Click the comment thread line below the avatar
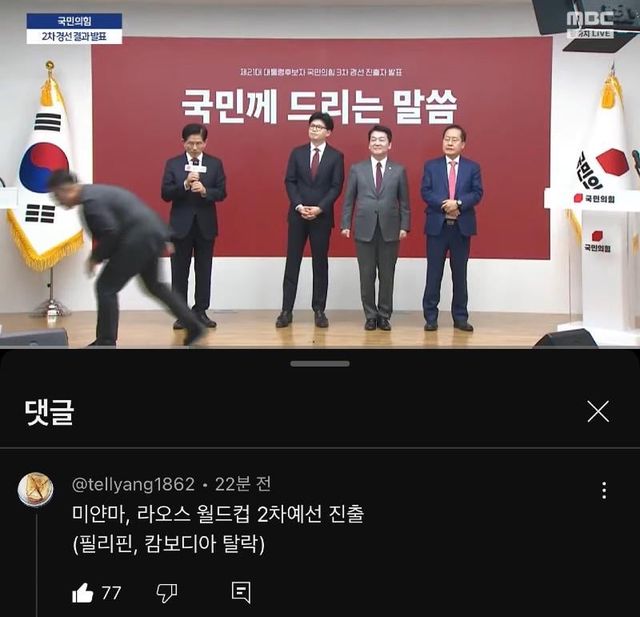This screenshot has height=617, width=640. (x=37, y=565)
